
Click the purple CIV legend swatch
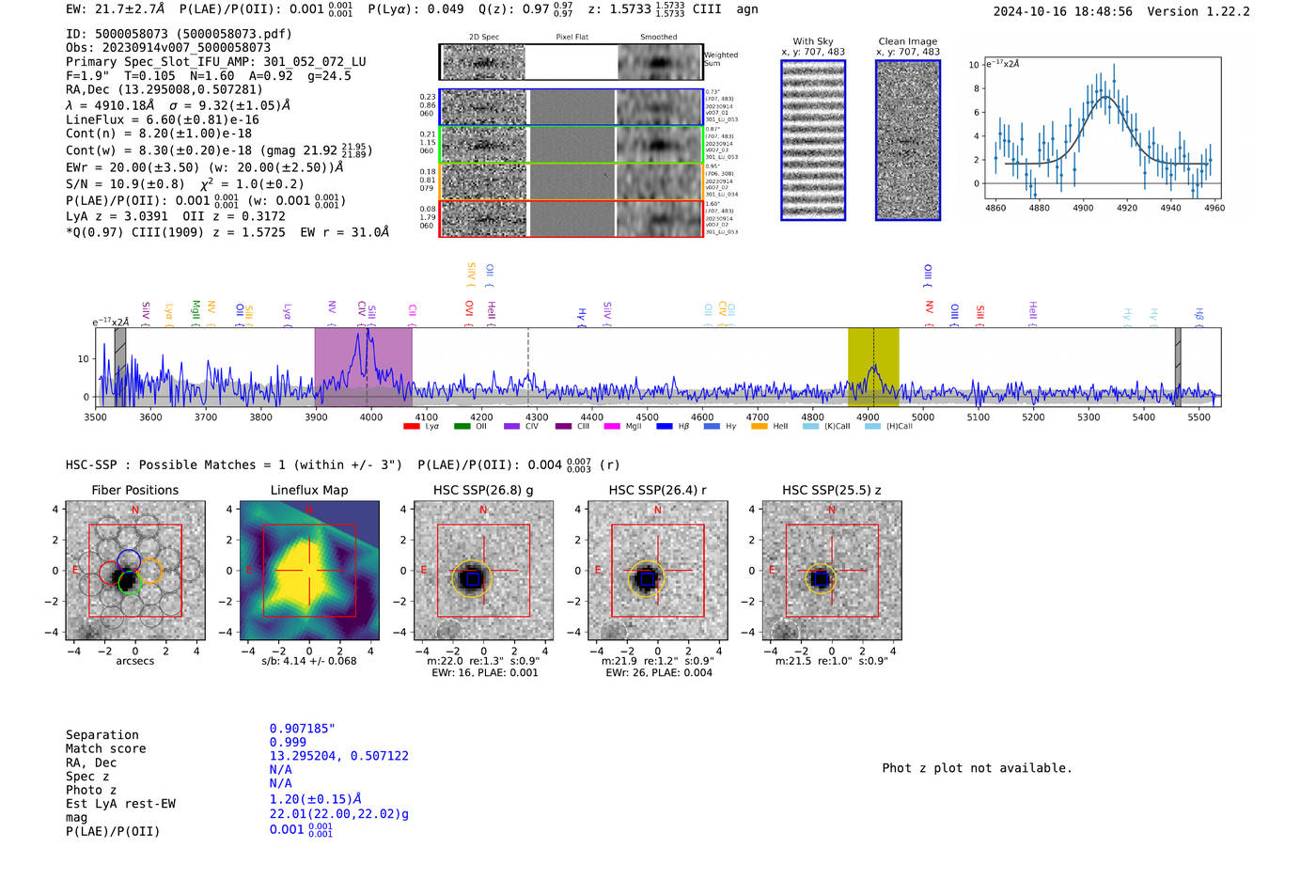tap(511, 426)
